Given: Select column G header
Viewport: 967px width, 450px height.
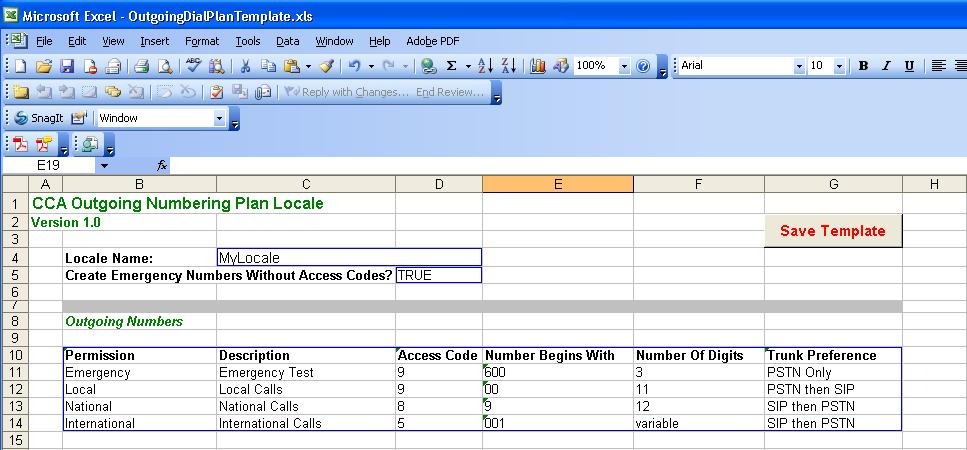Looking at the screenshot, I should point(833,184).
